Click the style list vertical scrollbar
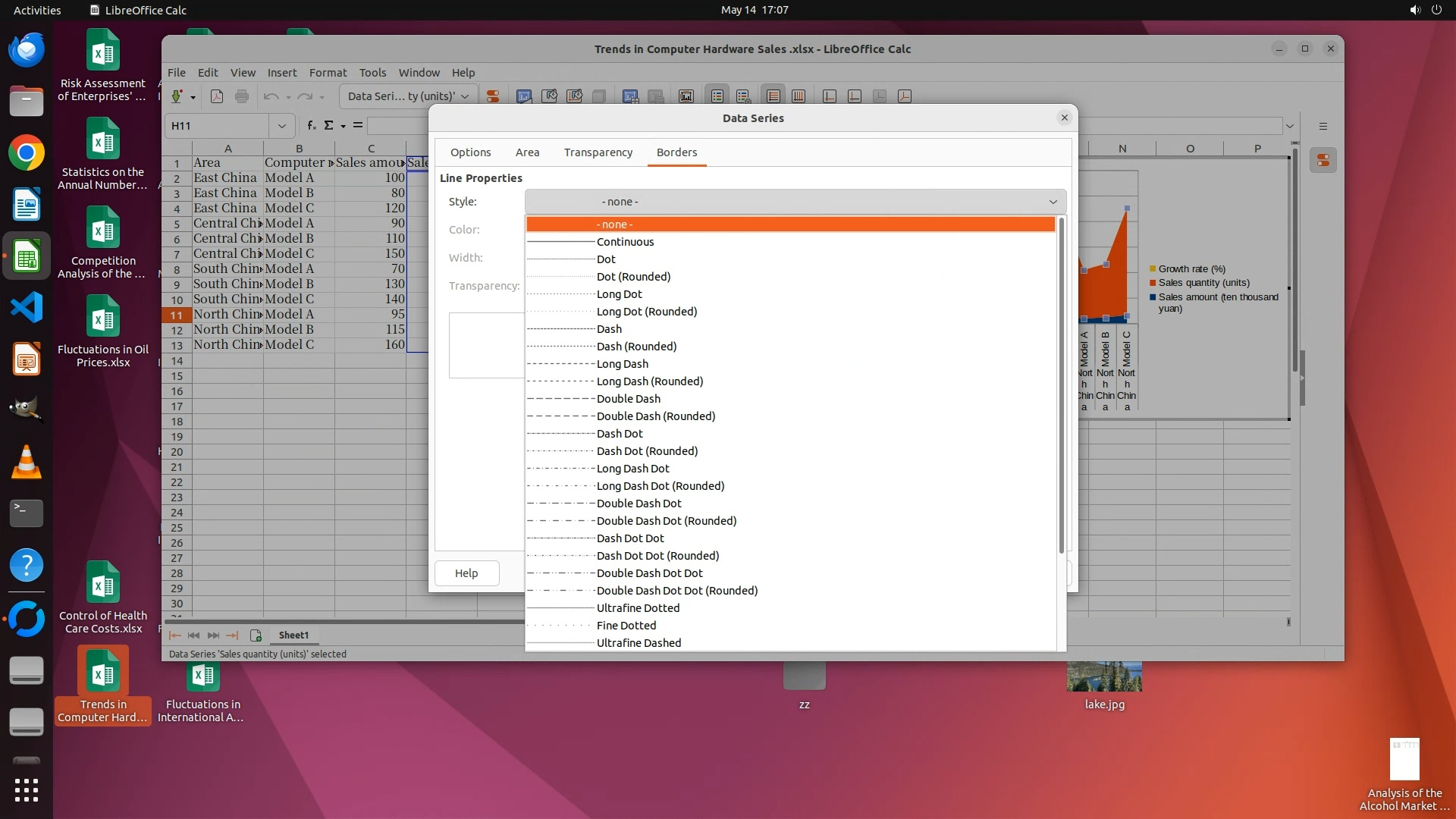This screenshot has width=1456, height=819. 1061,387
